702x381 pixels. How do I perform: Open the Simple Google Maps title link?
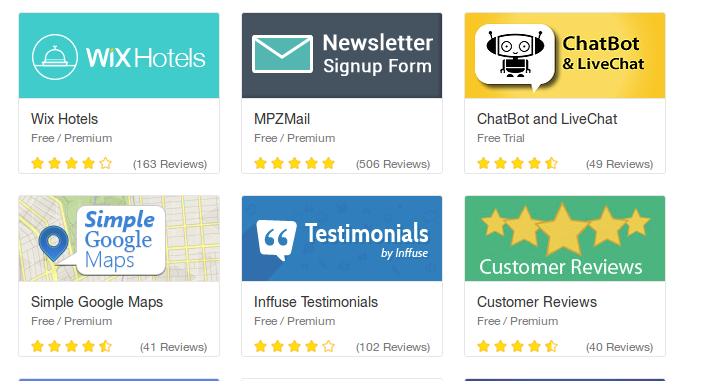coord(97,302)
